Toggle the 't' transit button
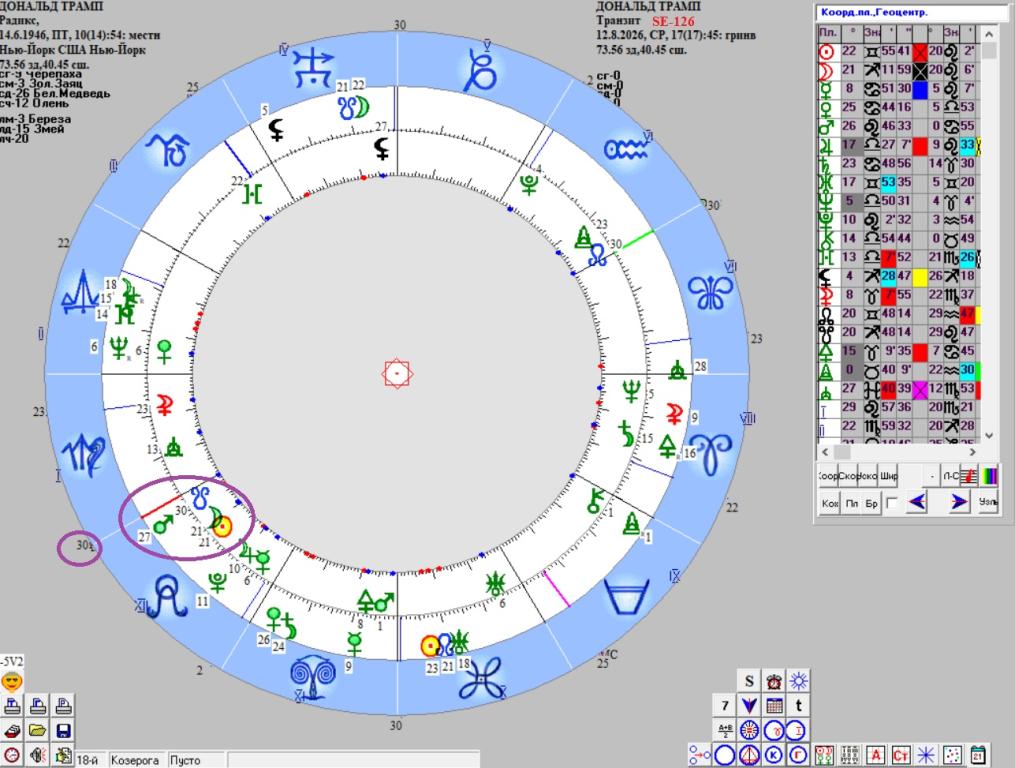Image resolution: width=1015 pixels, height=768 pixels. point(799,705)
